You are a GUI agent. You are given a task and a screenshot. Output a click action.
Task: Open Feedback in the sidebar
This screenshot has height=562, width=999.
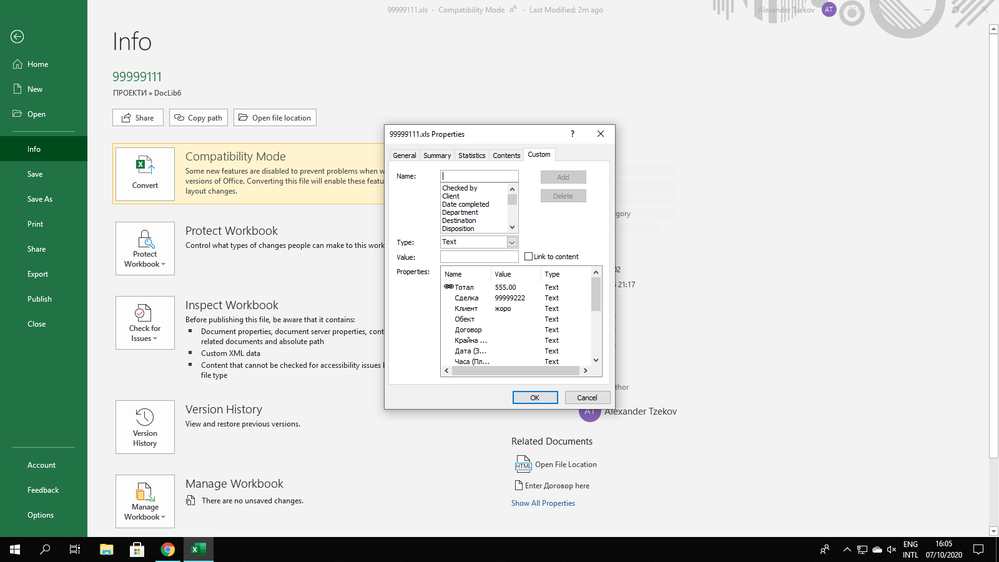point(43,490)
